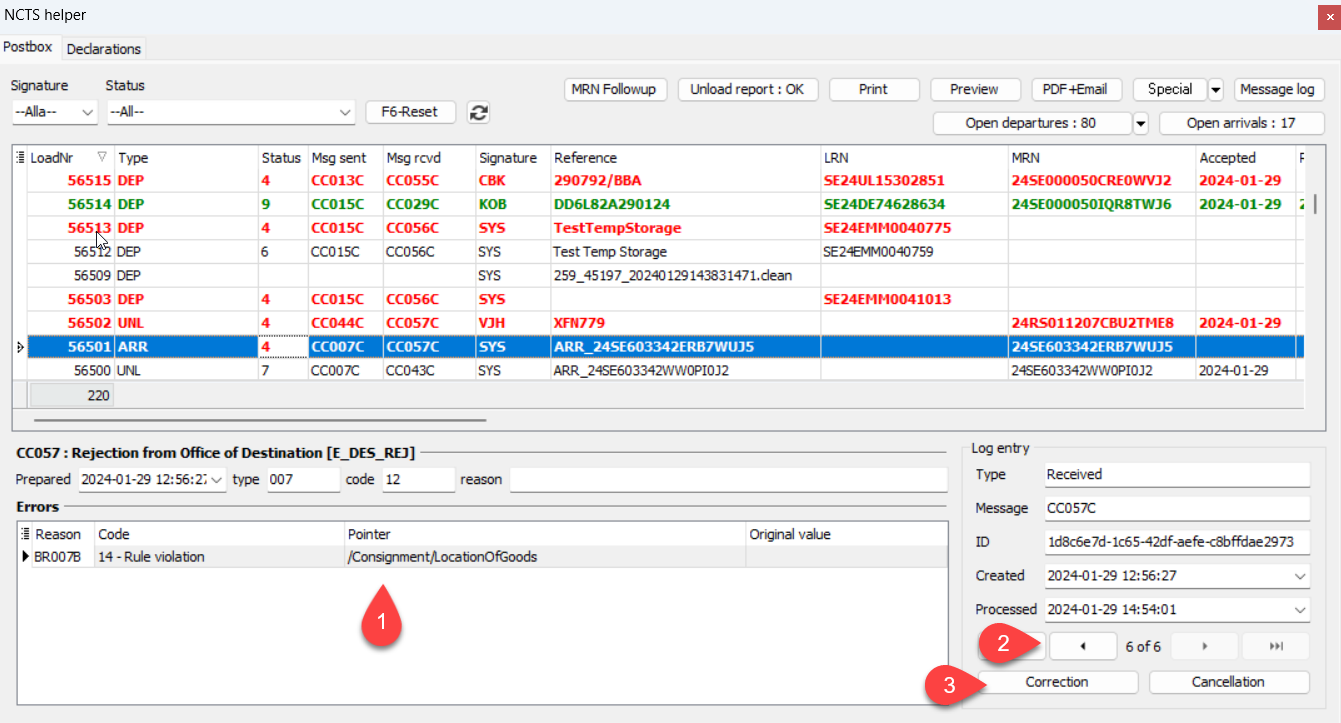1341x723 pixels.
Task: Jump to last log entry arrow
Action: tap(1275, 647)
